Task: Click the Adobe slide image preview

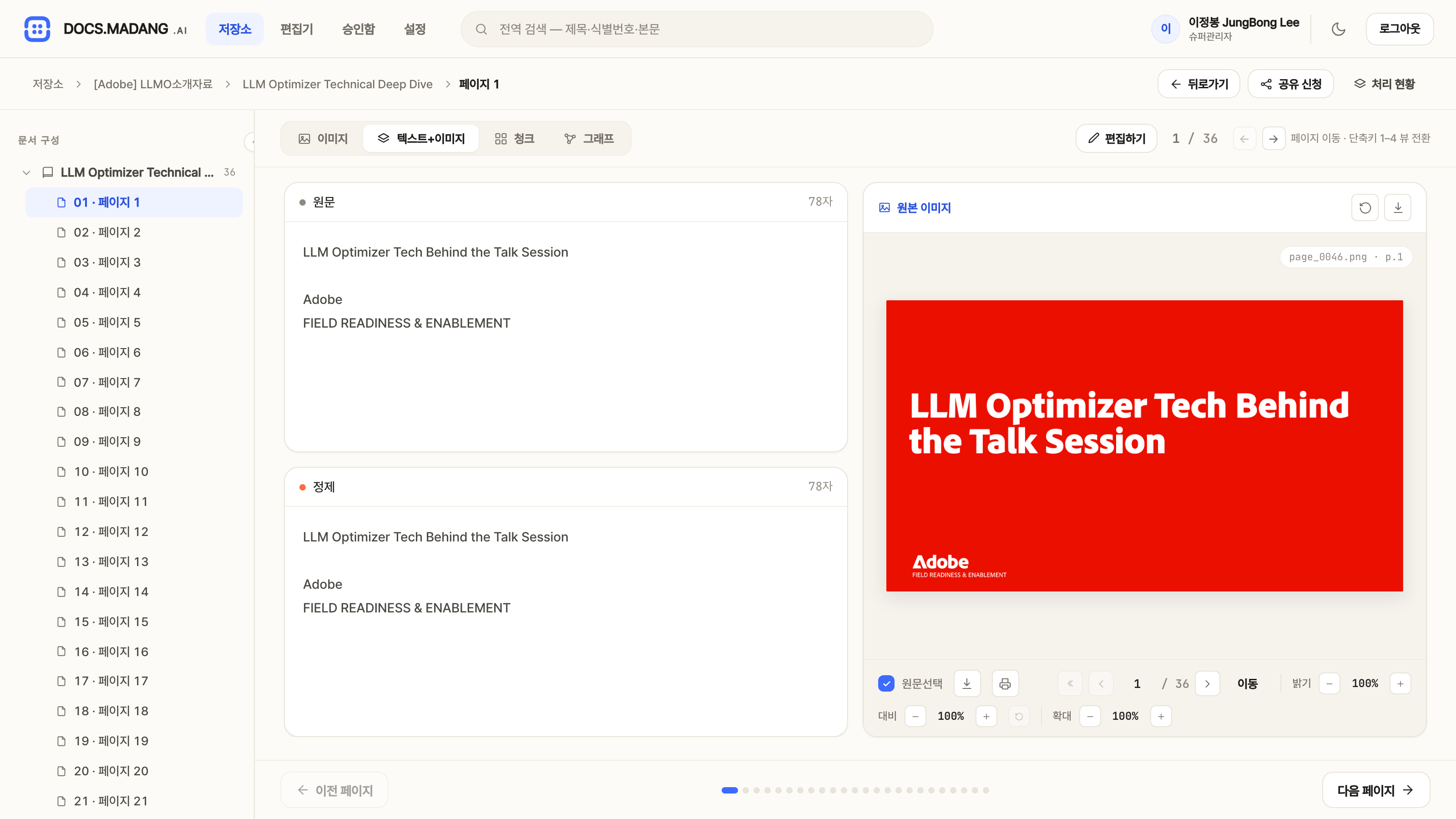Action: 1145,446
